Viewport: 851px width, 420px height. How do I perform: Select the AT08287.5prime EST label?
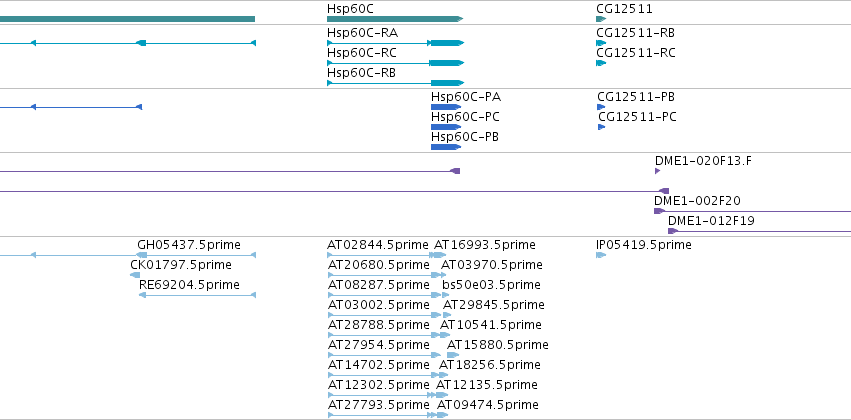point(379,285)
